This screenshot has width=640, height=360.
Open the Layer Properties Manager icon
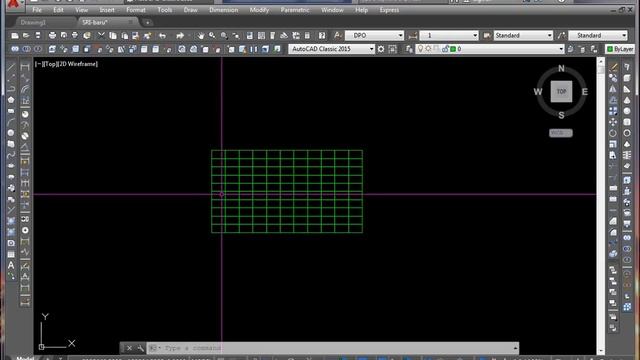tap(409, 49)
